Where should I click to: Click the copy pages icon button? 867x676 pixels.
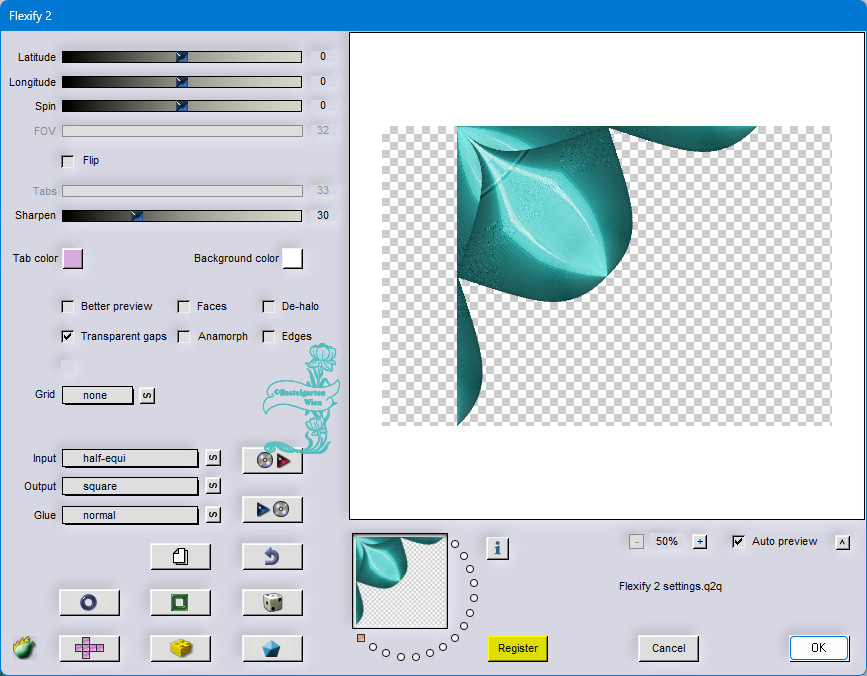pyautogui.click(x=181, y=556)
